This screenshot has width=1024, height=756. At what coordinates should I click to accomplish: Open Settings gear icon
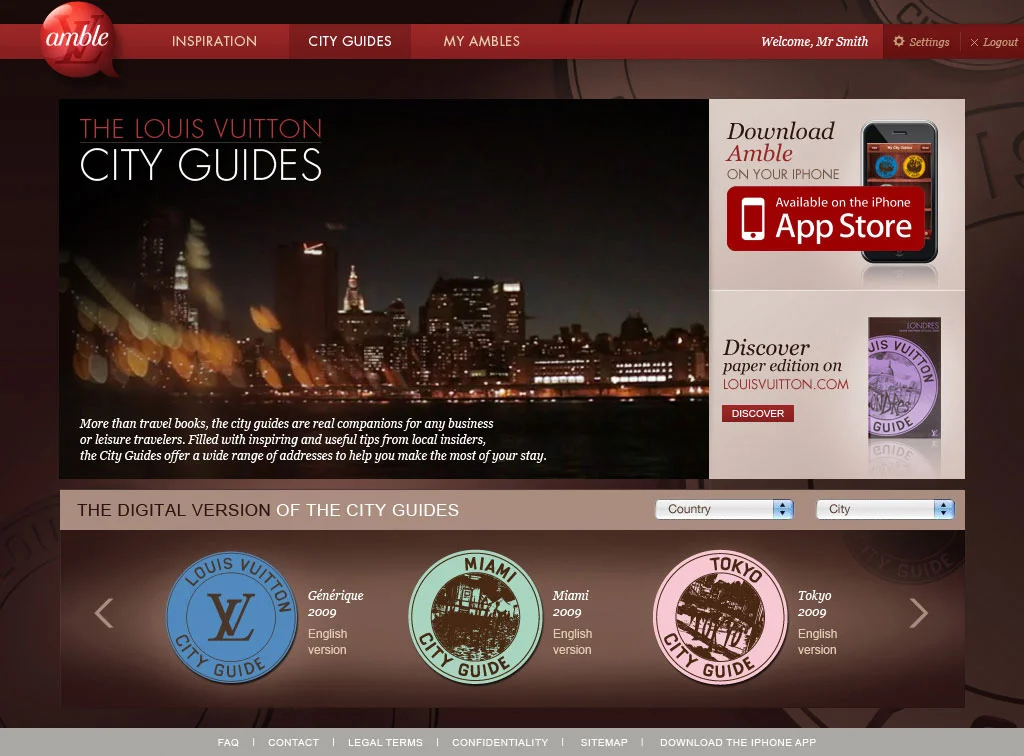899,41
